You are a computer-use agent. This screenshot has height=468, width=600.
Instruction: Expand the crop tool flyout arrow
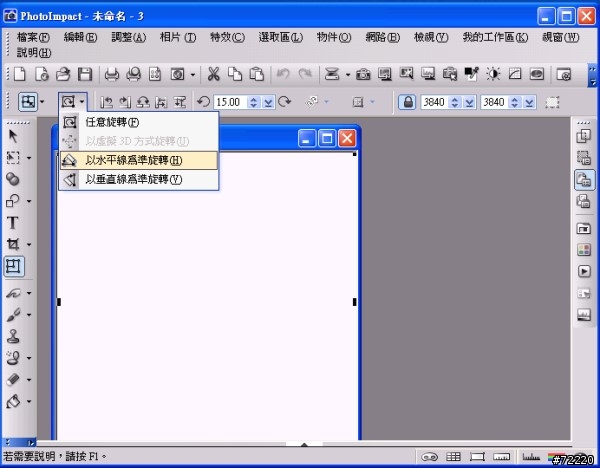[29, 244]
